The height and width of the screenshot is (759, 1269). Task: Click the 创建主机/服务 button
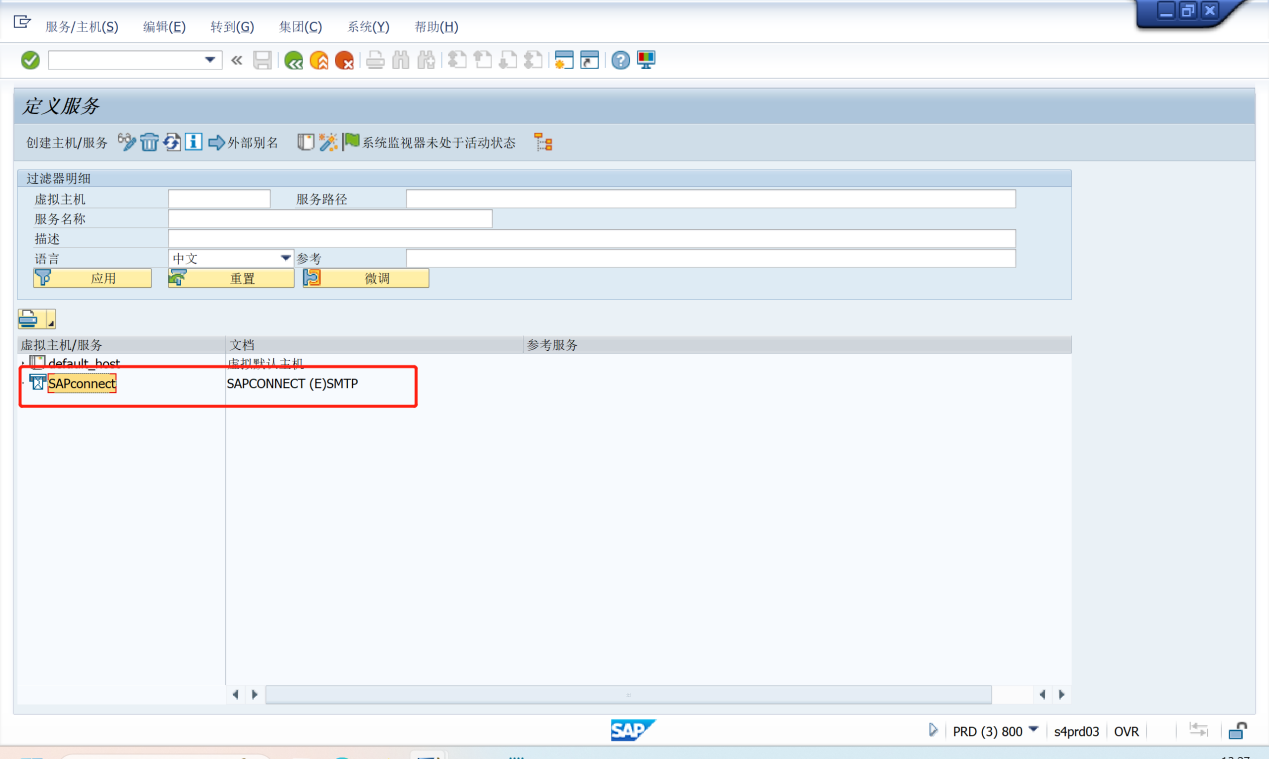67,143
